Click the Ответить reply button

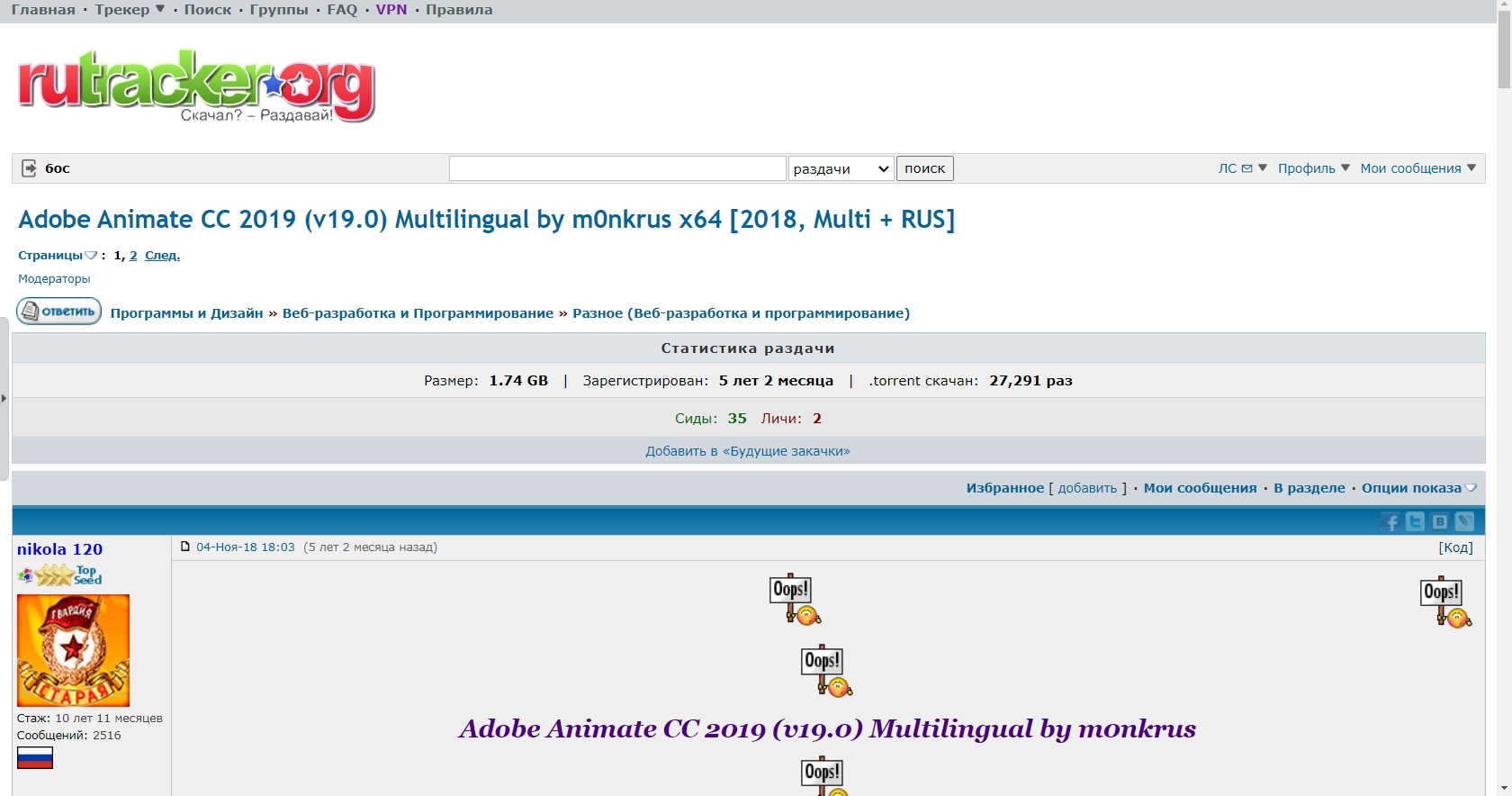coord(59,312)
